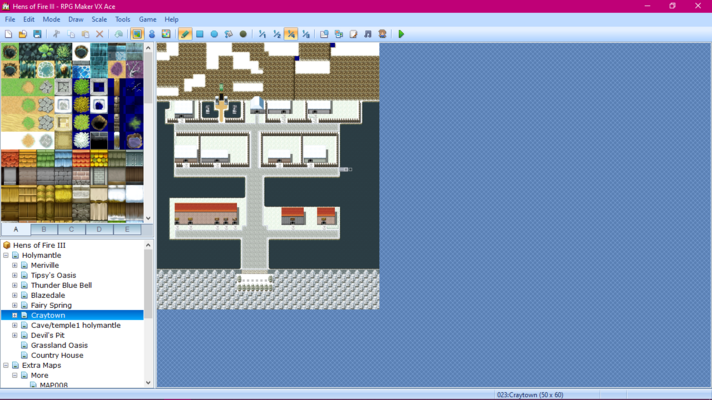The image size is (712, 400).
Task: Choose the Rectangle drawing tool
Action: [200, 34]
